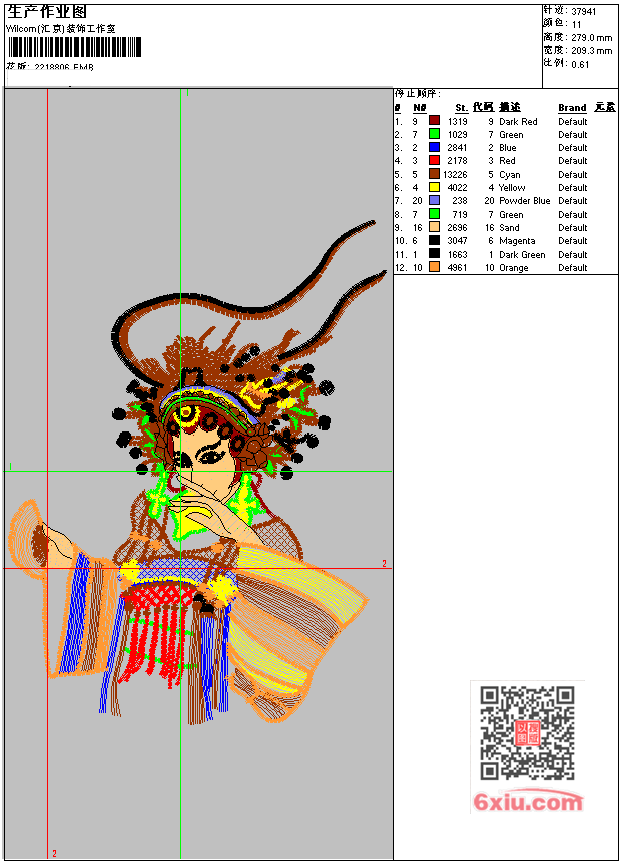Select the Sand color swatch

pos(434,227)
